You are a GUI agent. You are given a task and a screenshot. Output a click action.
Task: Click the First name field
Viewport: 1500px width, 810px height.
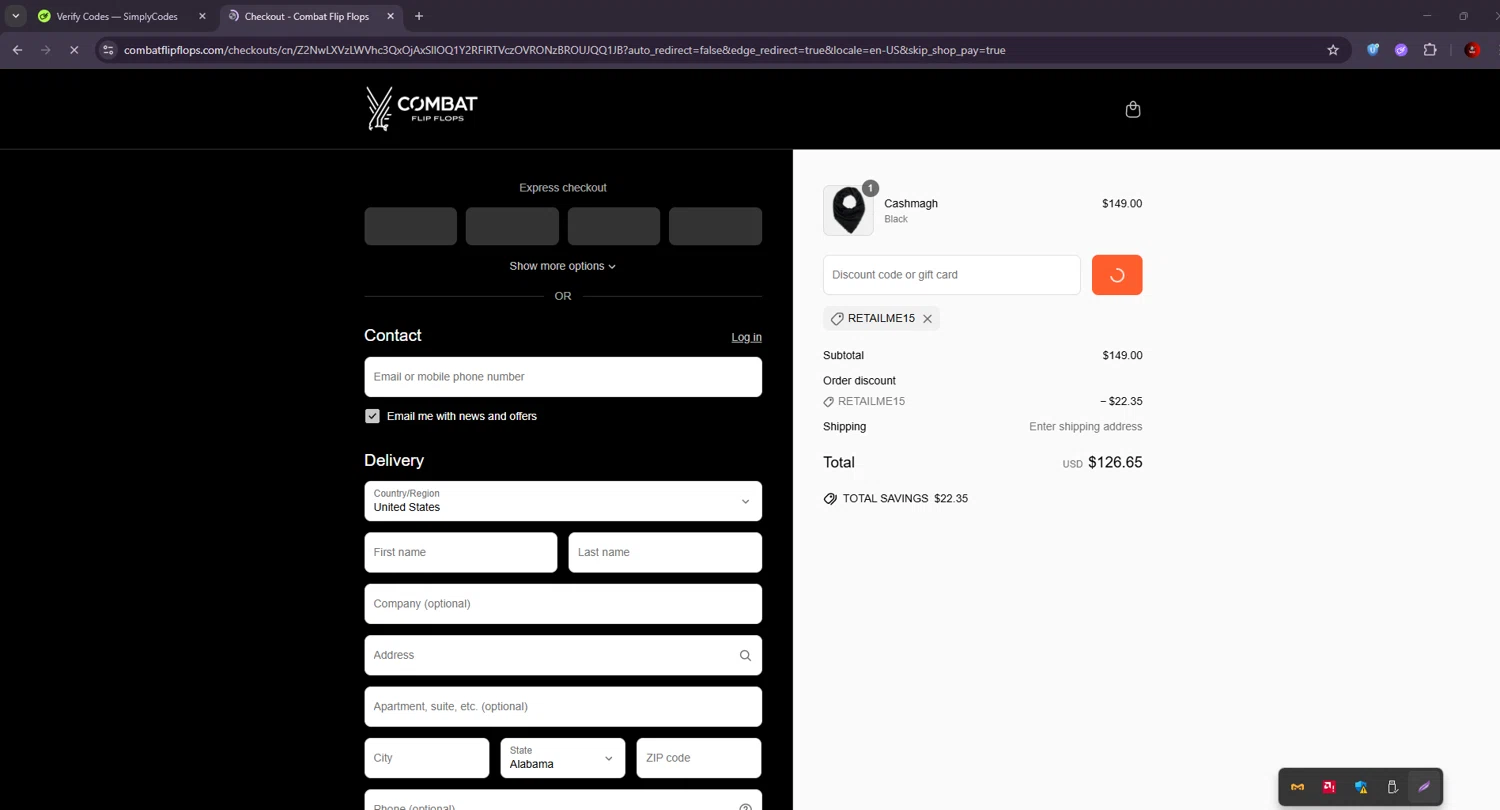461,552
